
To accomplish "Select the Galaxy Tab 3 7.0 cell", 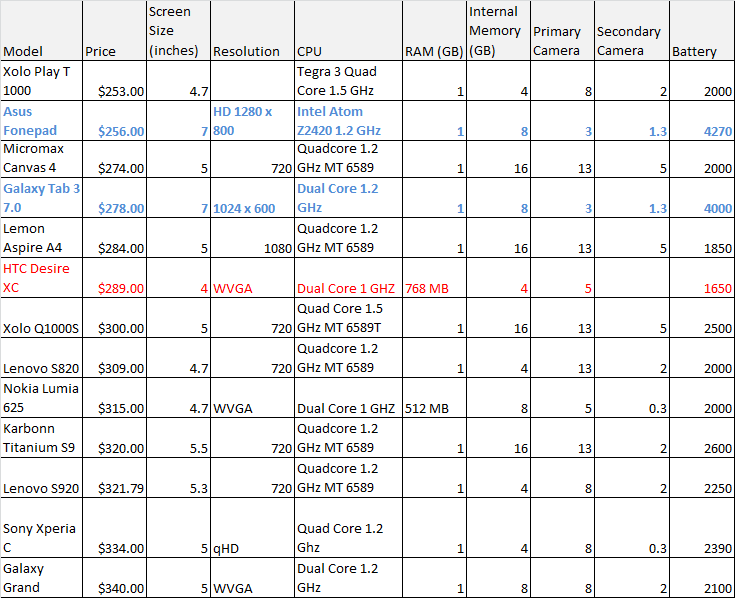I will coord(41,198).
